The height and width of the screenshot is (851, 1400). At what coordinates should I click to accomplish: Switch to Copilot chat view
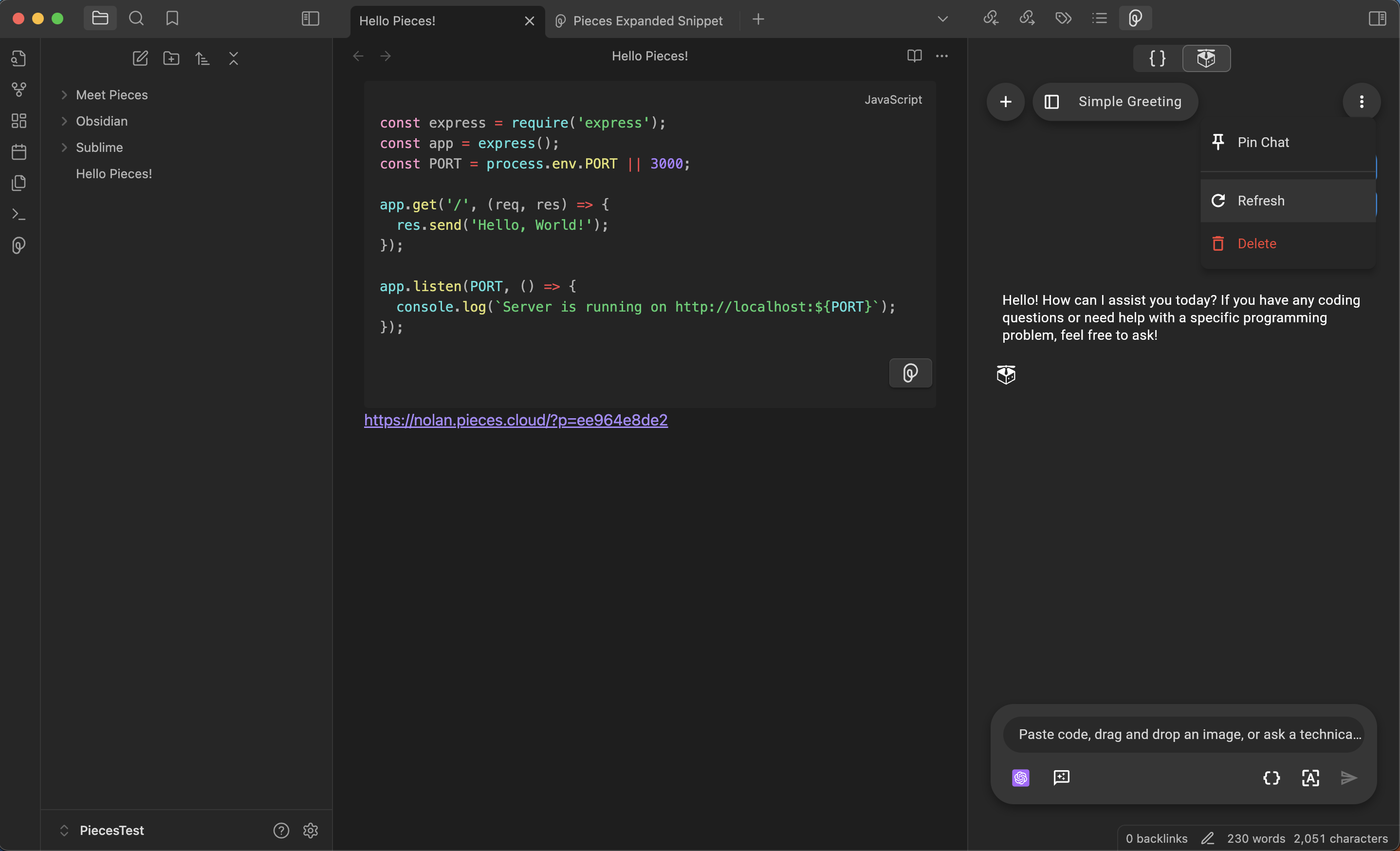coord(1206,58)
